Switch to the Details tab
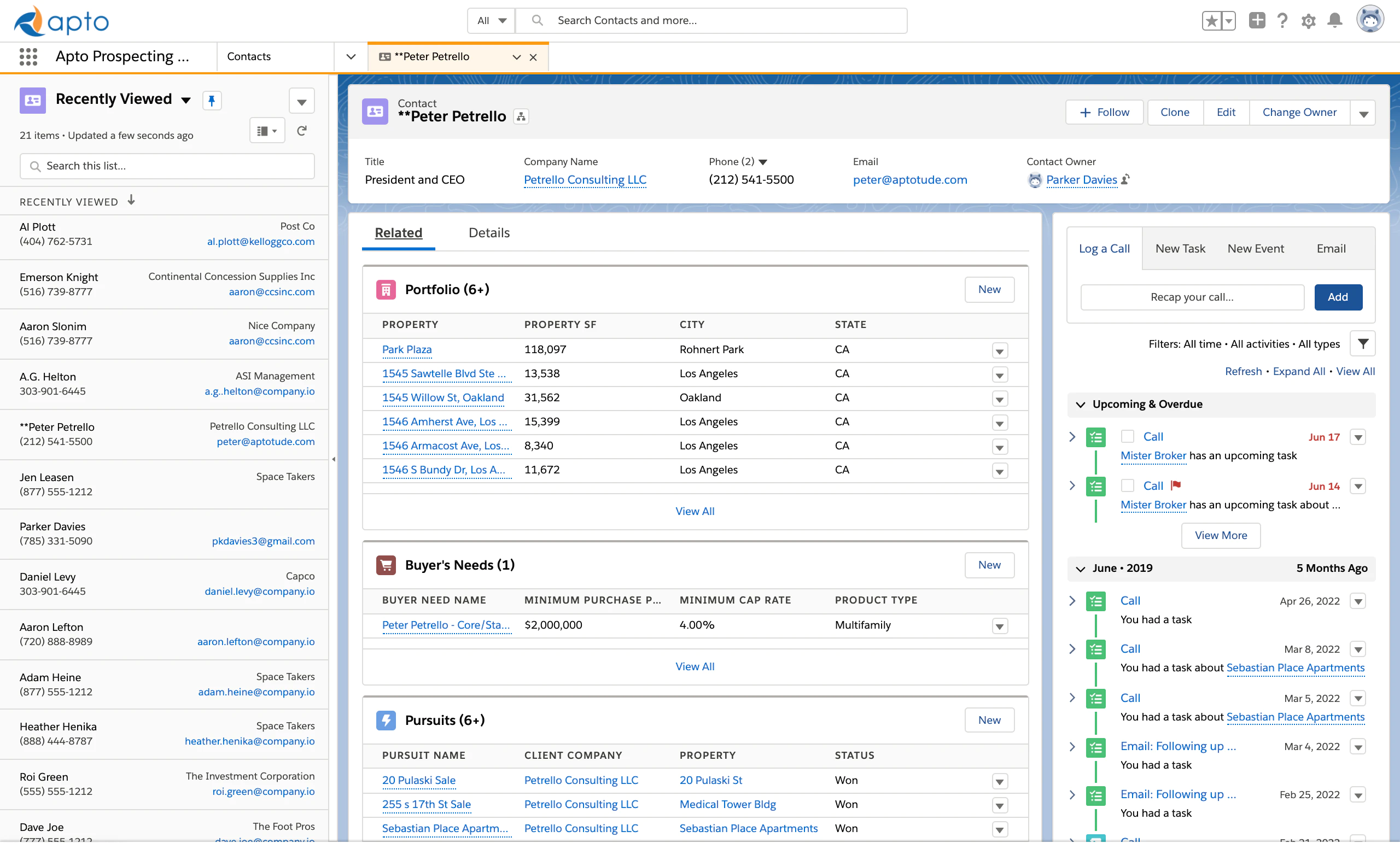Screen dimensions: 1400x843 pos(489,233)
